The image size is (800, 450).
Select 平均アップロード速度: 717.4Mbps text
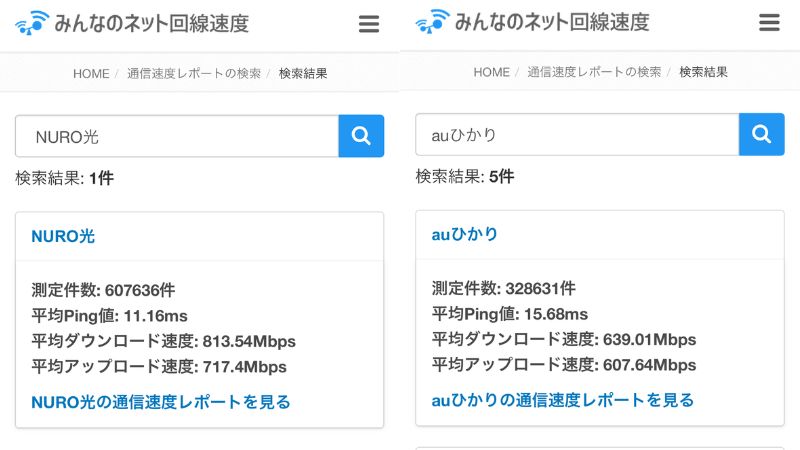click(159, 366)
